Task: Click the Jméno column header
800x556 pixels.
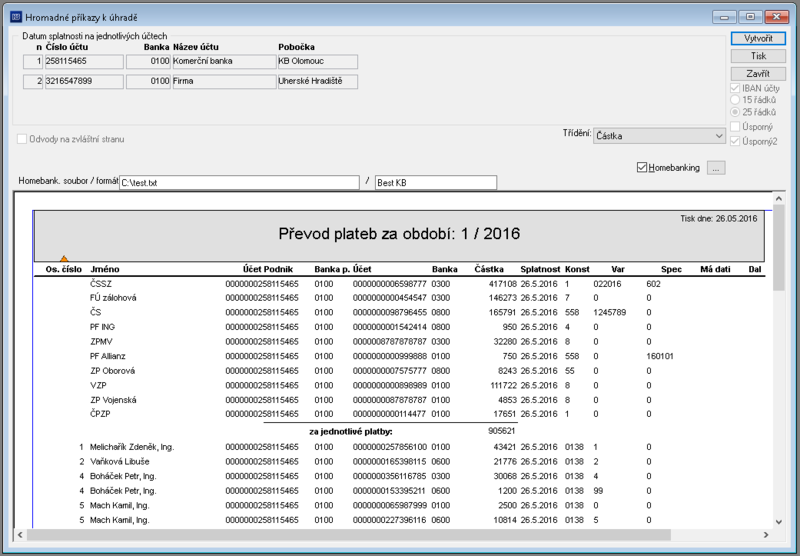Action: (x=105, y=269)
